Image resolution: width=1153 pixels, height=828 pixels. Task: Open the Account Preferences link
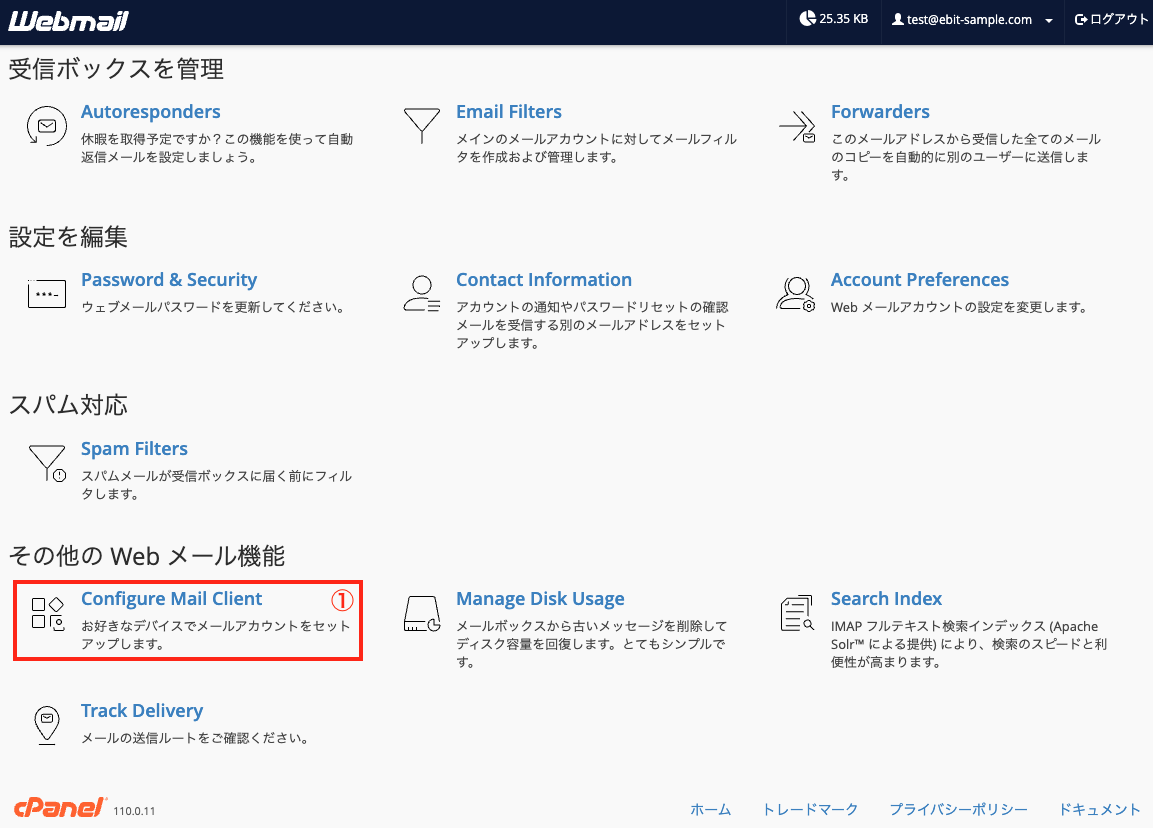pos(920,280)
